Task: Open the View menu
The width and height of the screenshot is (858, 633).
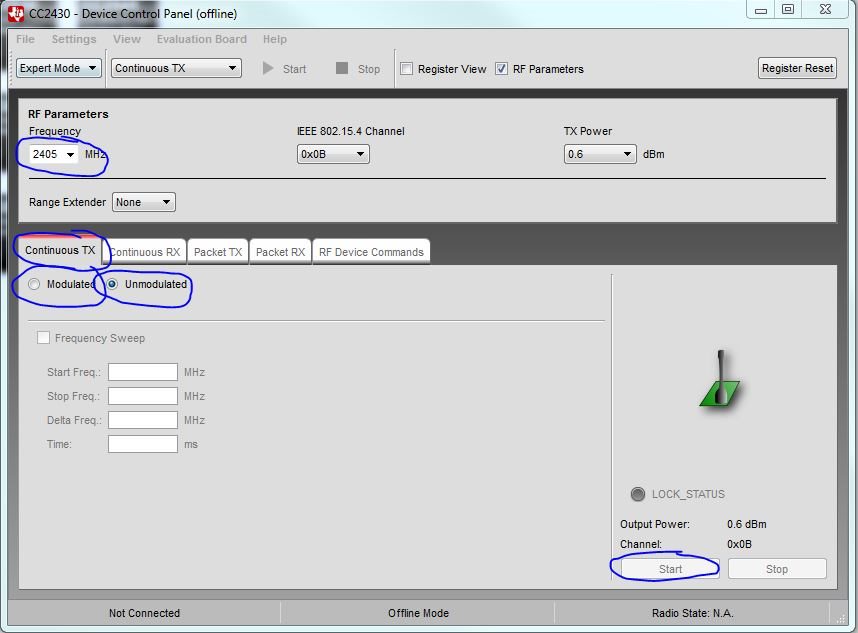Action: click(x=127, y=39)
